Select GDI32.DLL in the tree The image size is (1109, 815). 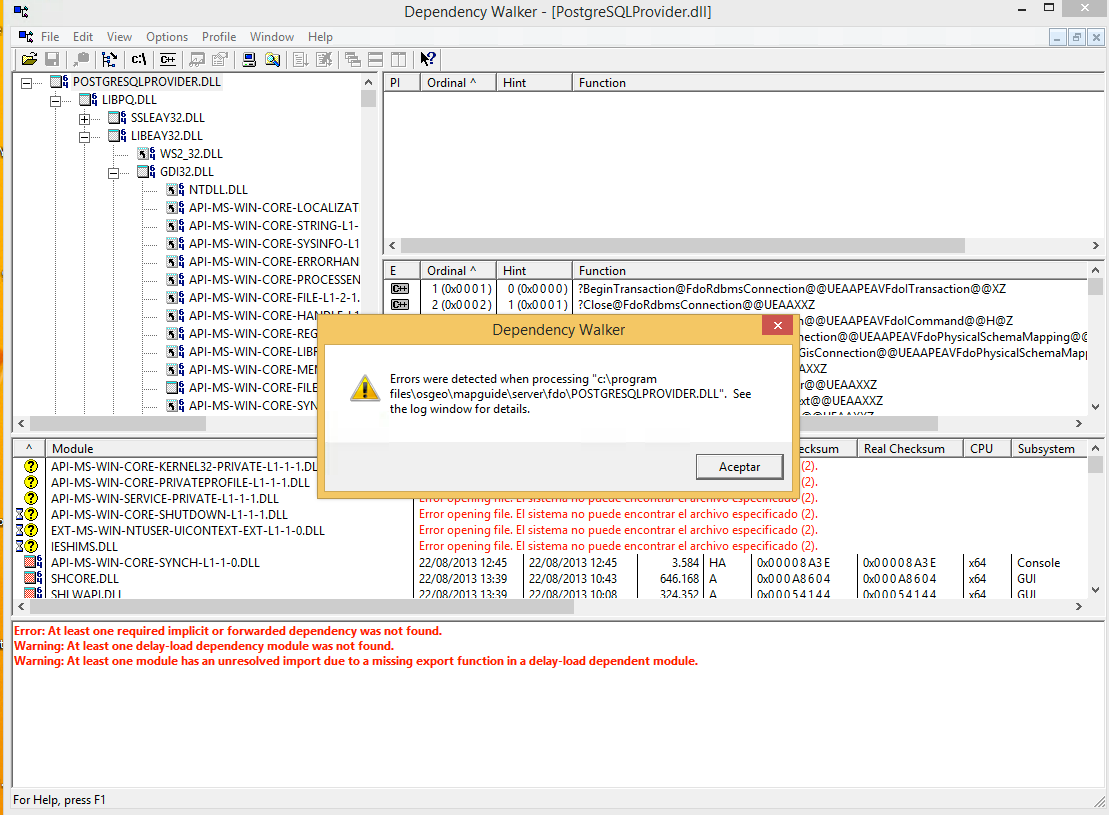pos(187,172)
